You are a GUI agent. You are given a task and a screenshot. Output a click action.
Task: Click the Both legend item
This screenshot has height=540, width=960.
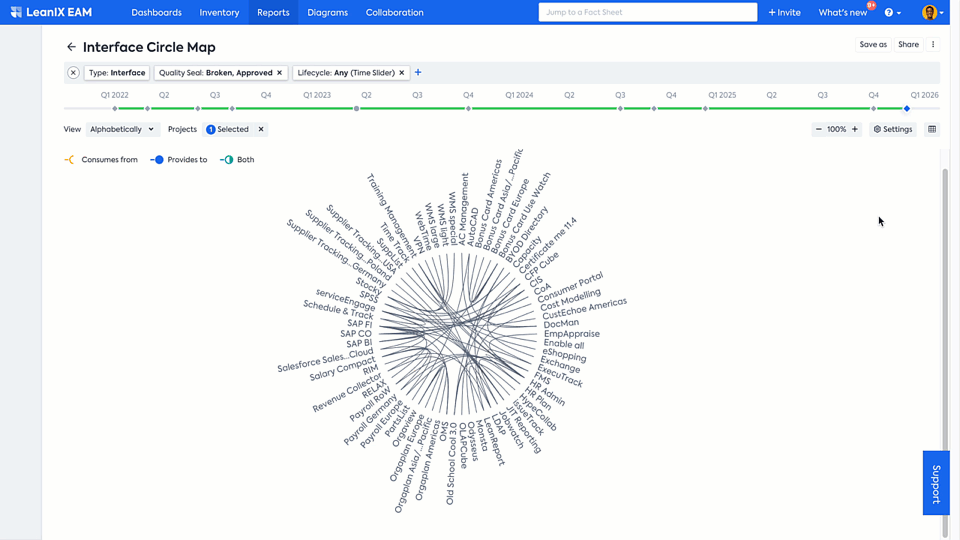tap(237, 160)
